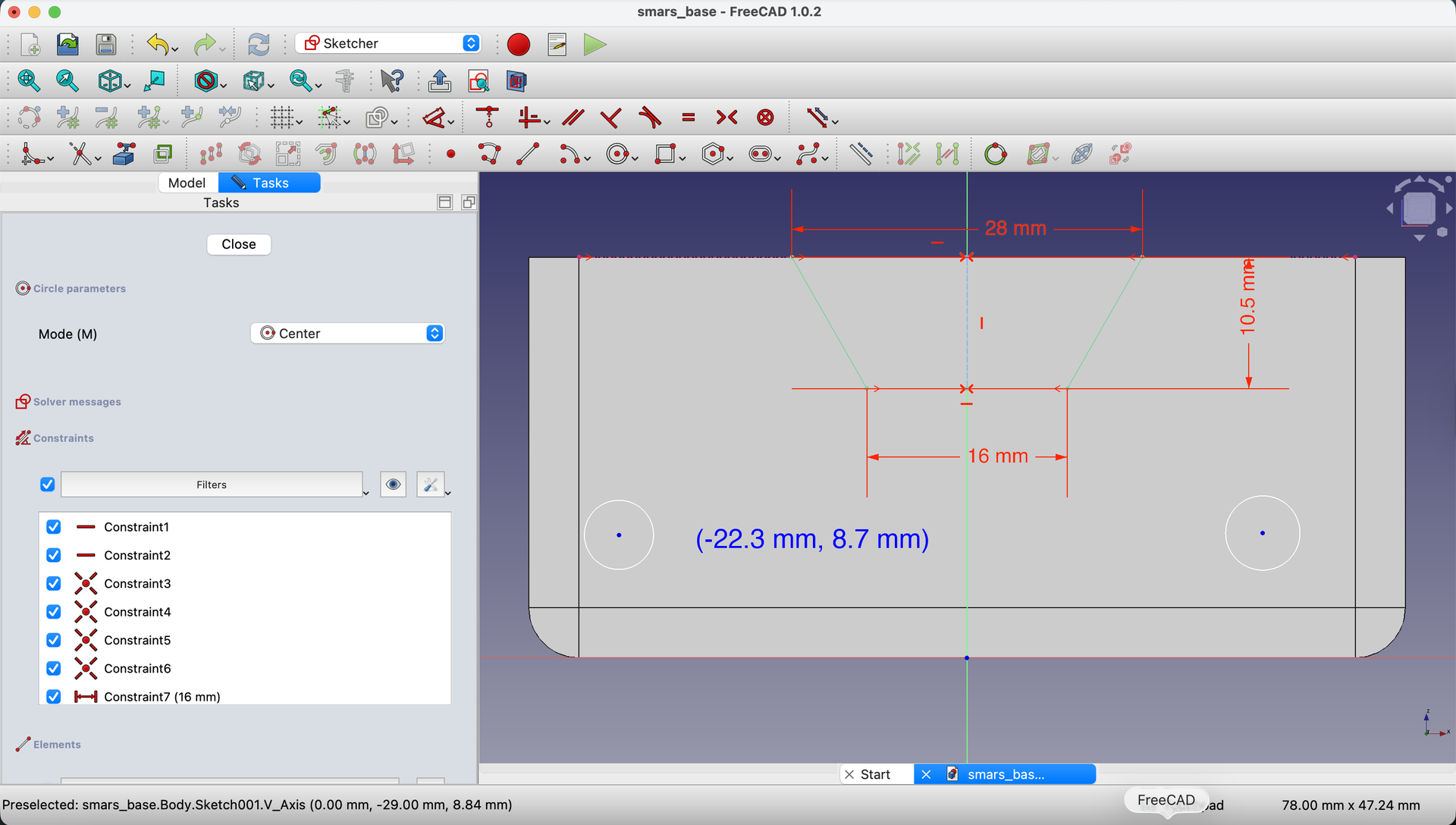
Task: Click the Undo arrow icon
Action: coord(158,44)
